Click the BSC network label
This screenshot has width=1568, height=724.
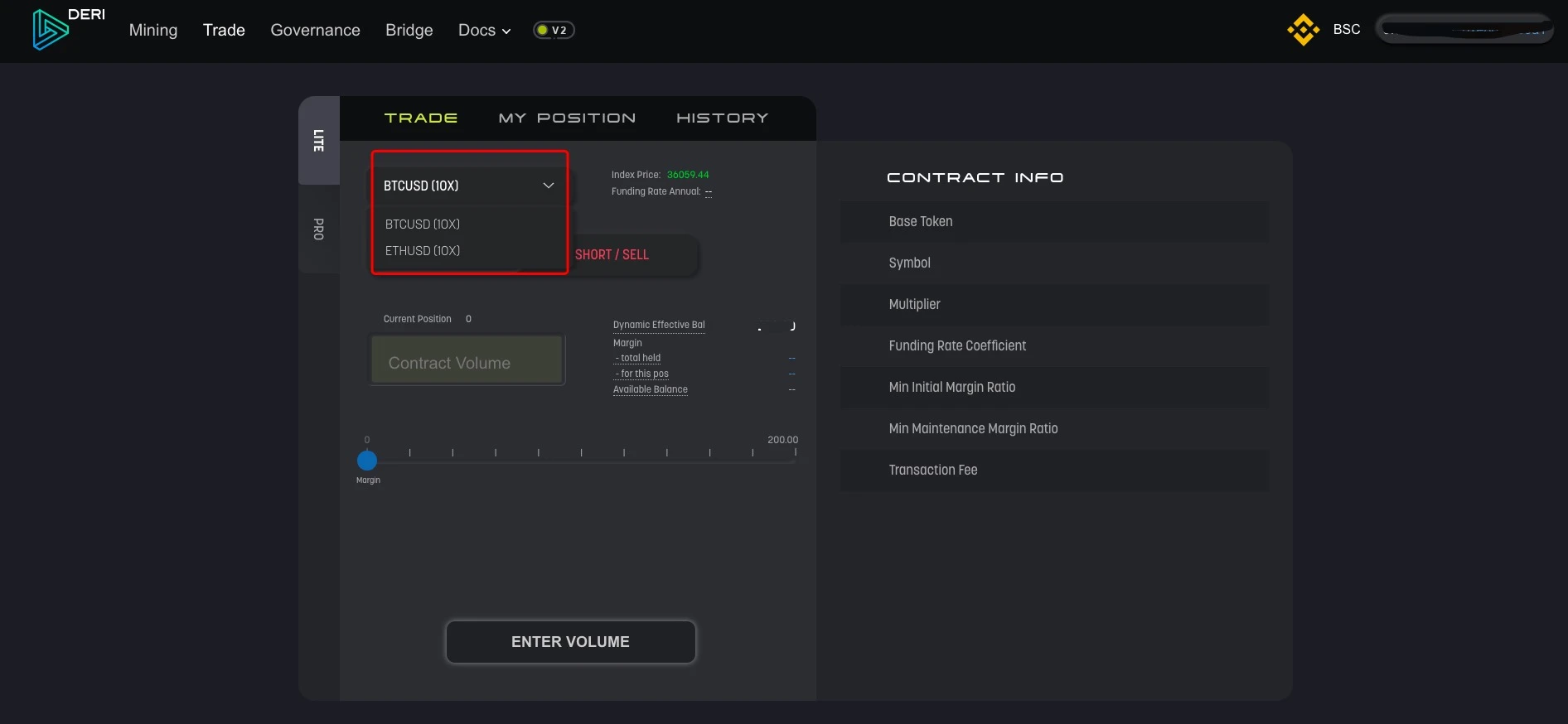pyautogui.click(x=1347, y=29)
